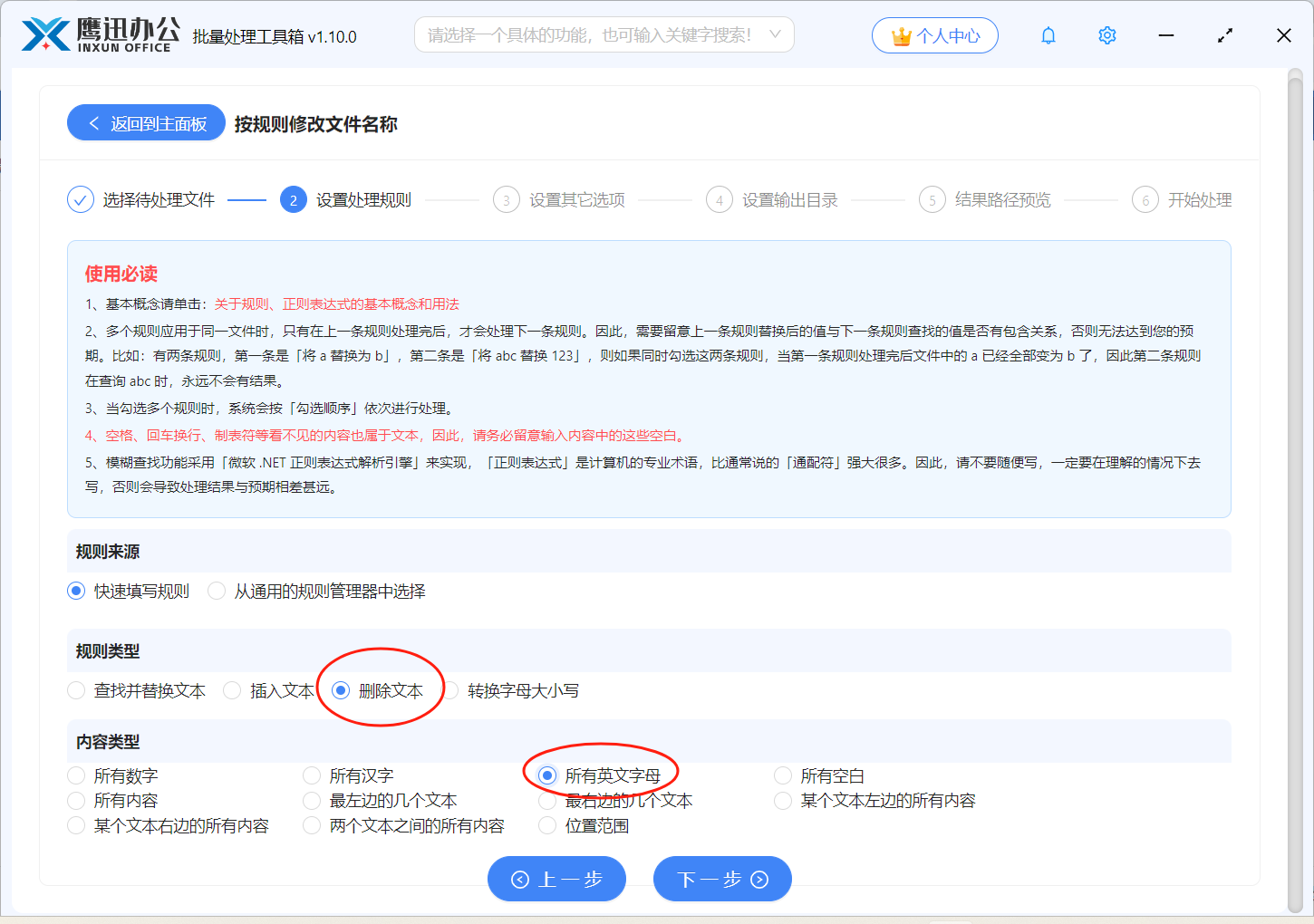Choose 删除文本 rule type
Viewport: 1314px width, 924px height.
(x=378, y=690)
